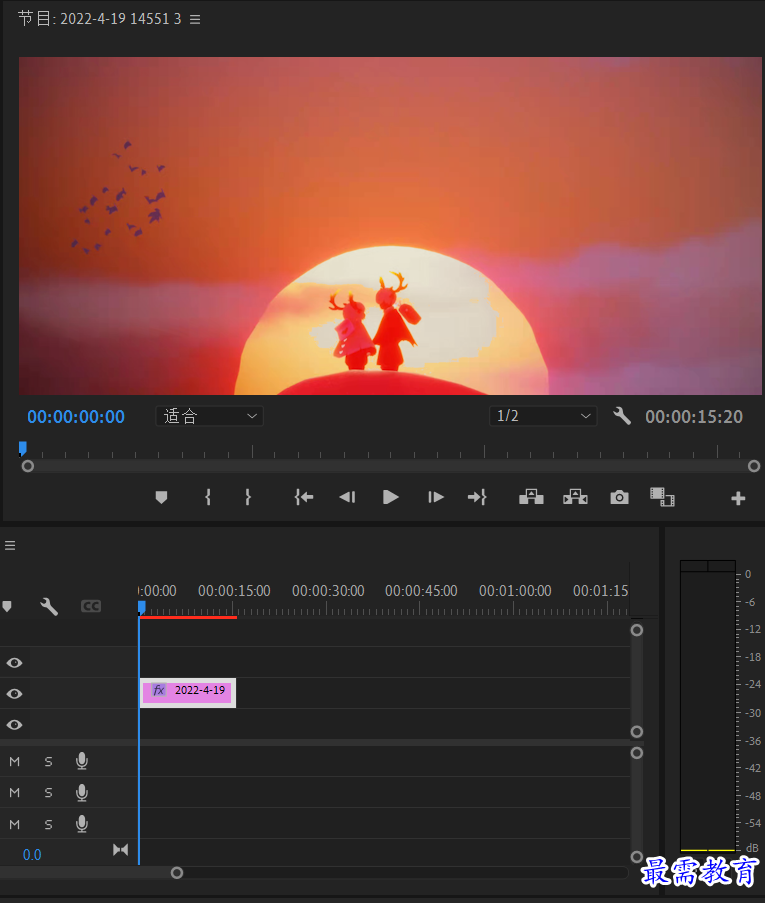This screenshot has height=903, width=765.
Task: Click the sequence title 2022-4-19 14551 3
Action: coord(121,19)
